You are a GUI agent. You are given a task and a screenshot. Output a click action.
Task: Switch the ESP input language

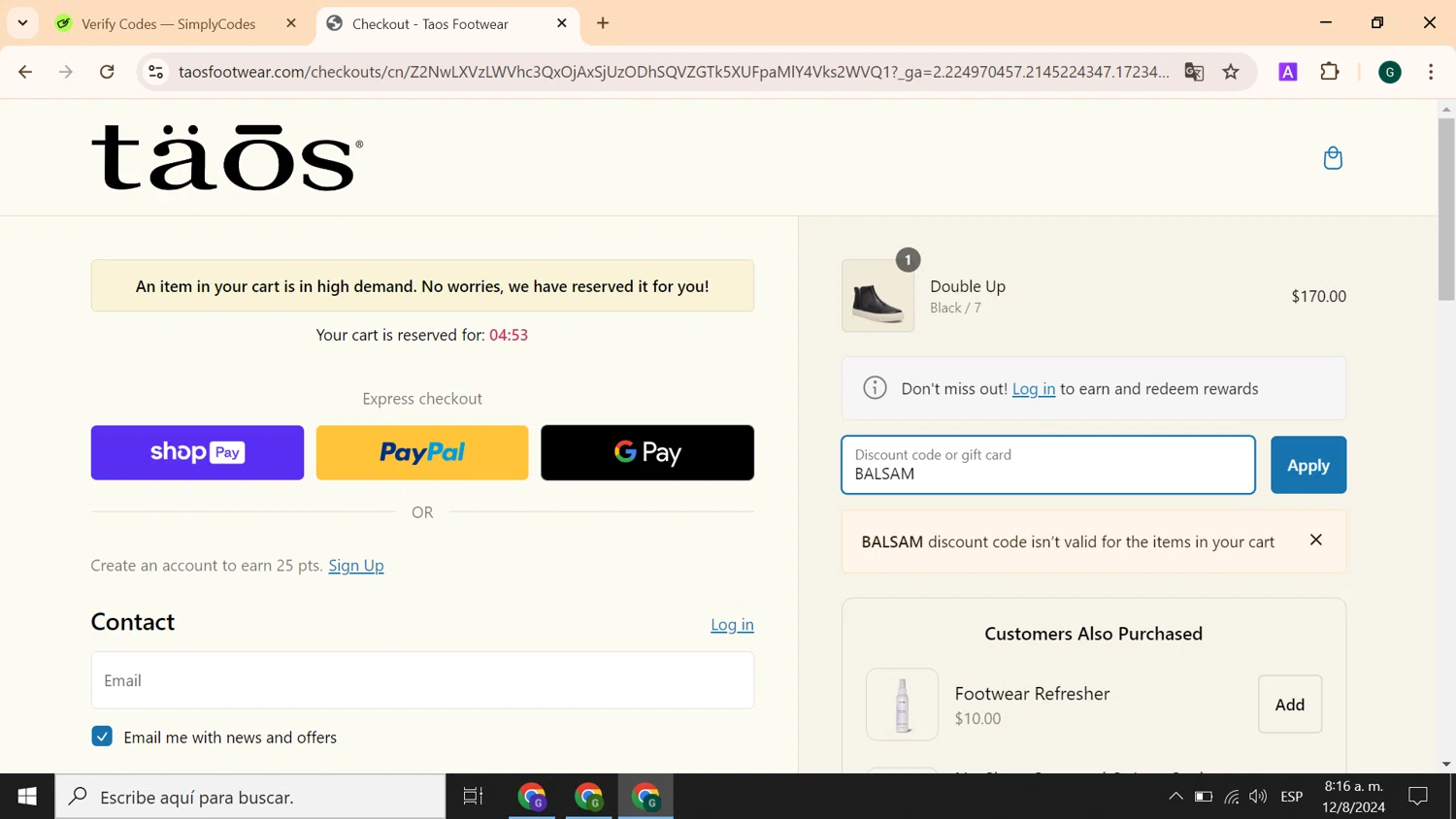point(1291,797)
